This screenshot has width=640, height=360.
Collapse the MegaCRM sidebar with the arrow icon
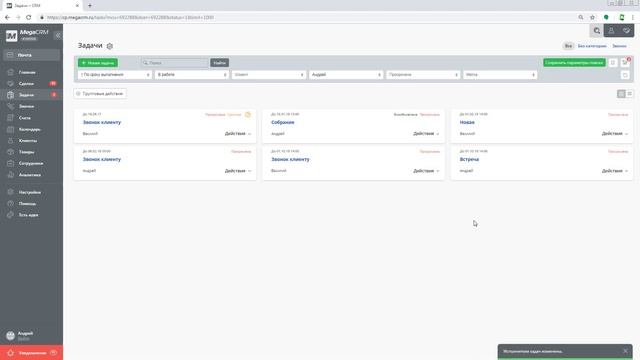[58, 36]
